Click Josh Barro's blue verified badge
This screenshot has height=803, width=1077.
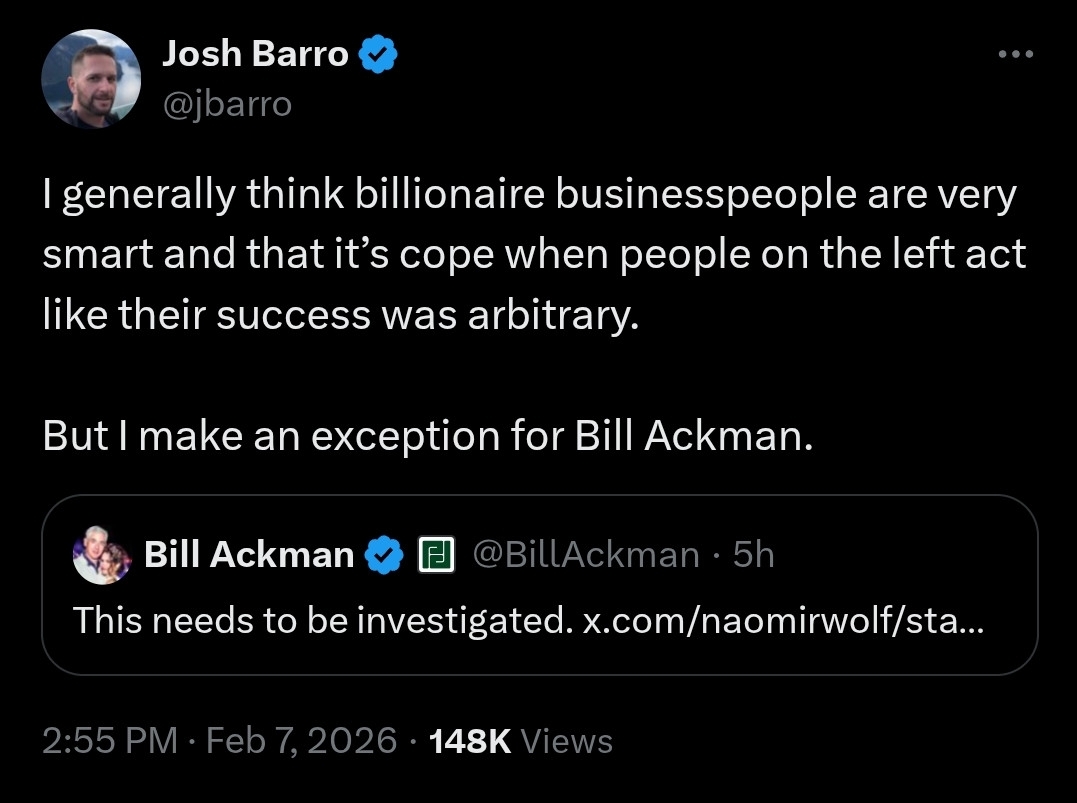pyautogui.click(x=379, y=56)
